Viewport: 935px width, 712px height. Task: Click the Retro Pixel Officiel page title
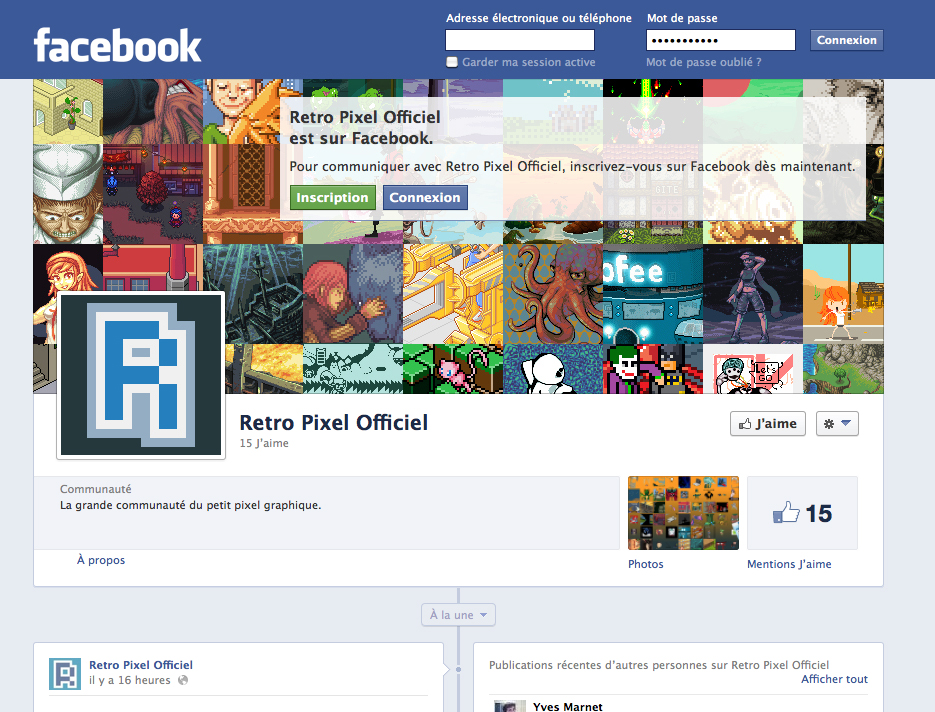[x=334, y=423]
